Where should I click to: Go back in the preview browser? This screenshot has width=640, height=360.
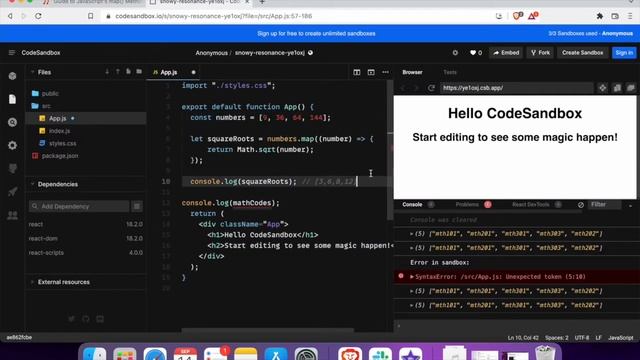[402, 88]
